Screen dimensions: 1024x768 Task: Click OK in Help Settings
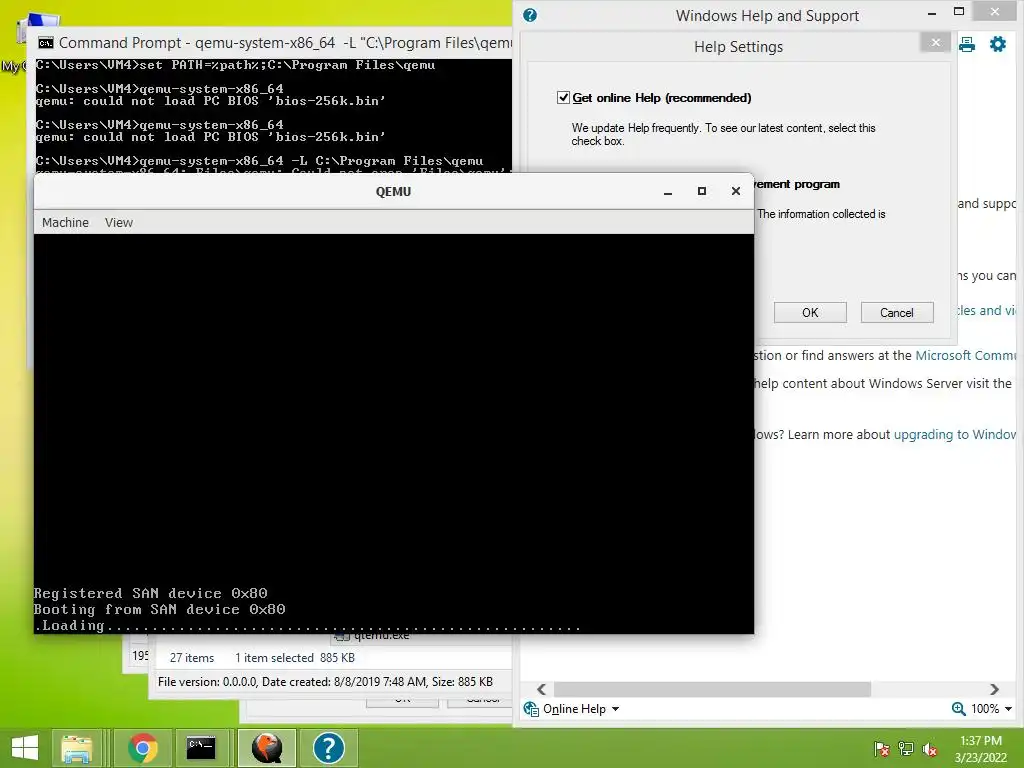click(x=810, y=313)
